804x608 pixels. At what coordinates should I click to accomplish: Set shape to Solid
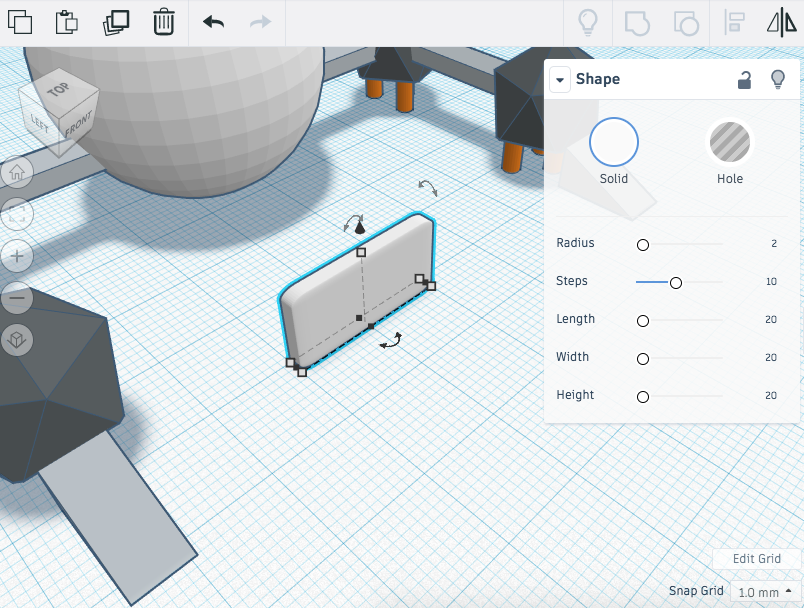click(x=614, y=142)
